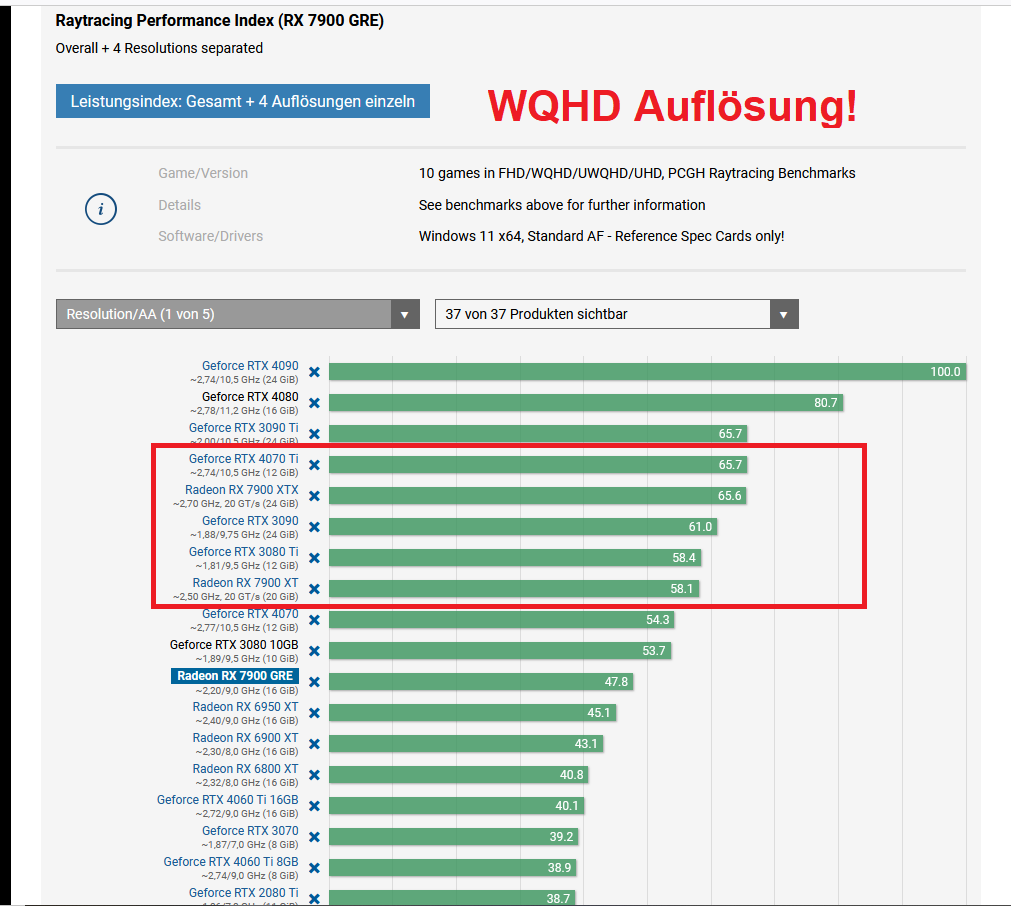Screen dimensions: 1011x906
Task: Open Geforce RTX 3090 Ti link
Action: pos(244,428)
